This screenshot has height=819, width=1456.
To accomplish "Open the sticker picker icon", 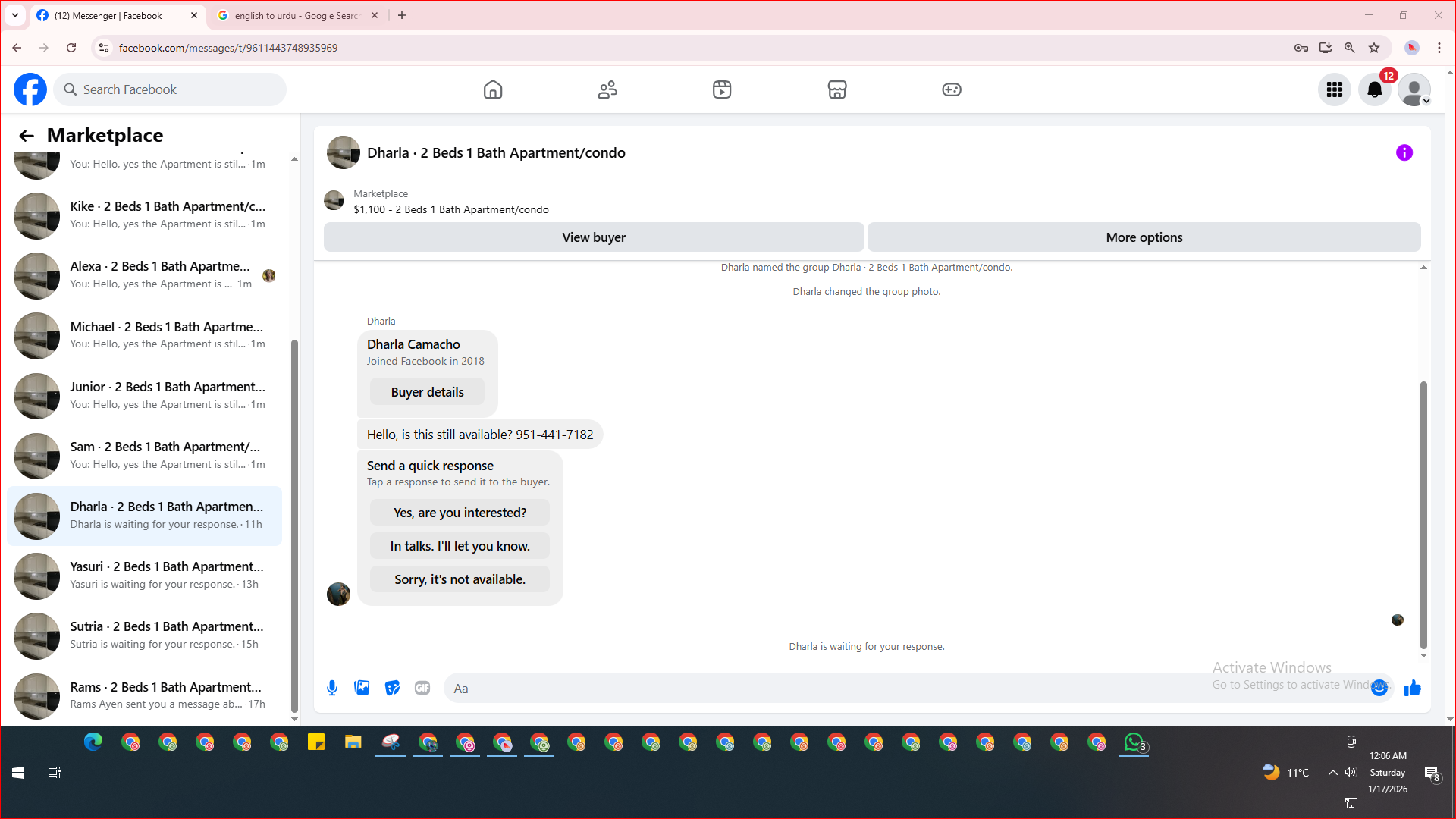I will (x=392, y=688).
